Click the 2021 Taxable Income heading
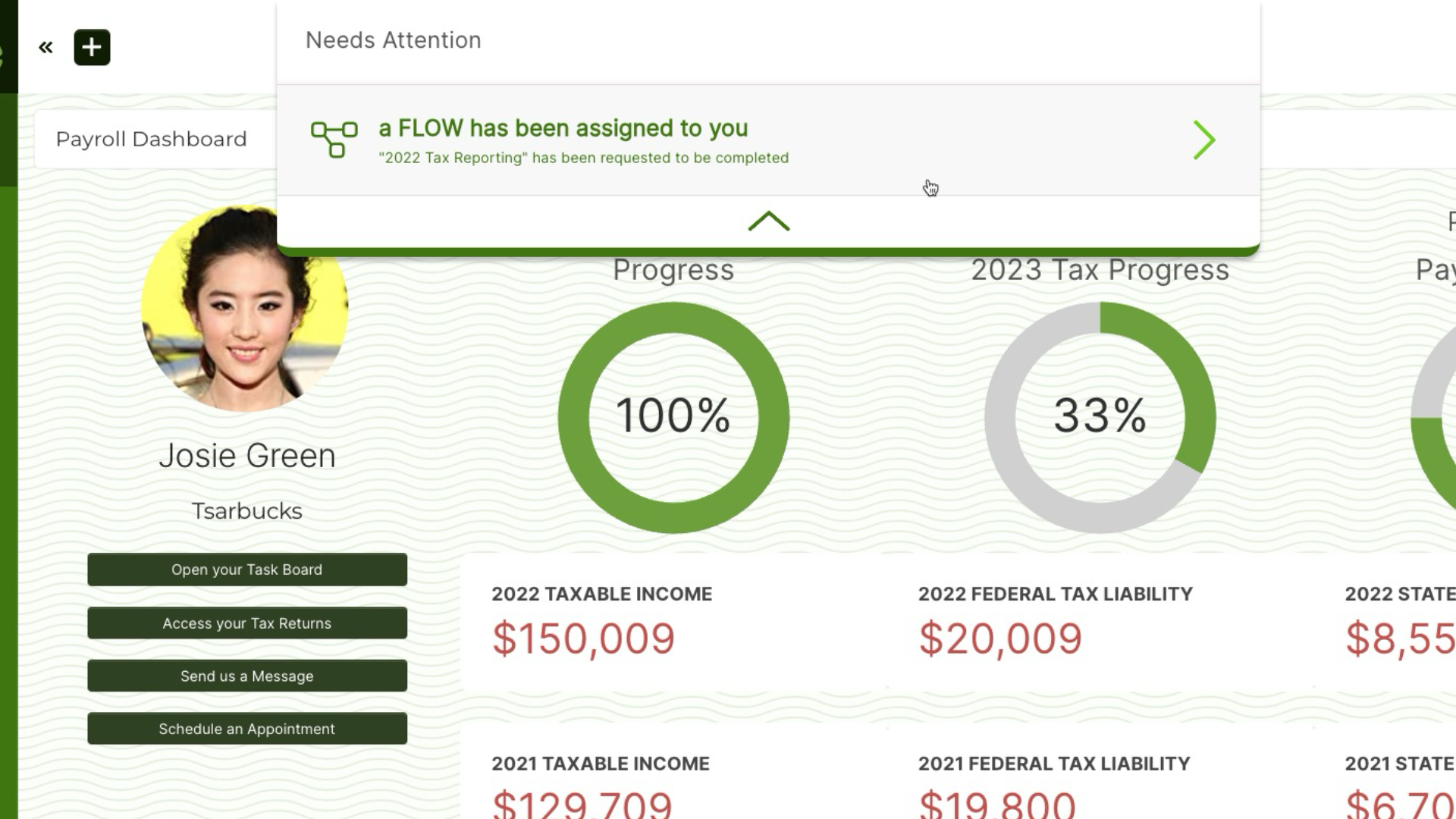This screenshot has width=1456, height=819. click(x=601, y=764)
